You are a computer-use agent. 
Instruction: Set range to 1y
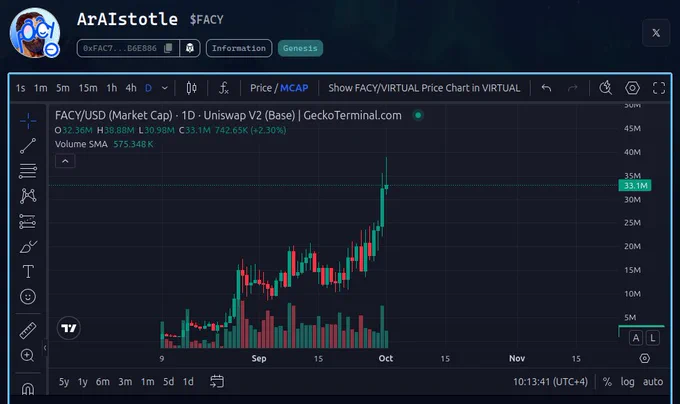pyautogui.click(x=82, y=381)
